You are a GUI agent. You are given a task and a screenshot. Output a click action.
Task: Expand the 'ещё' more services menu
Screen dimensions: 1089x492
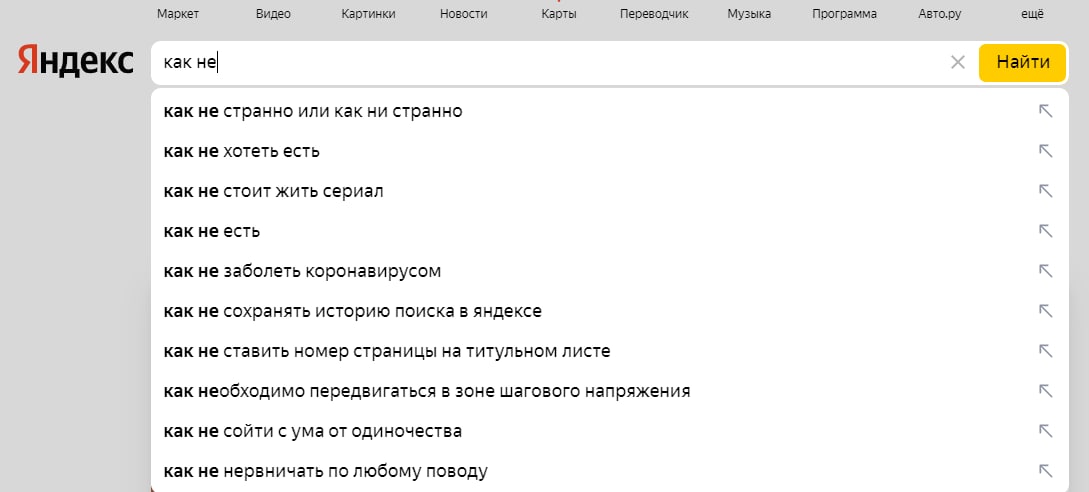click(1032, 14)
